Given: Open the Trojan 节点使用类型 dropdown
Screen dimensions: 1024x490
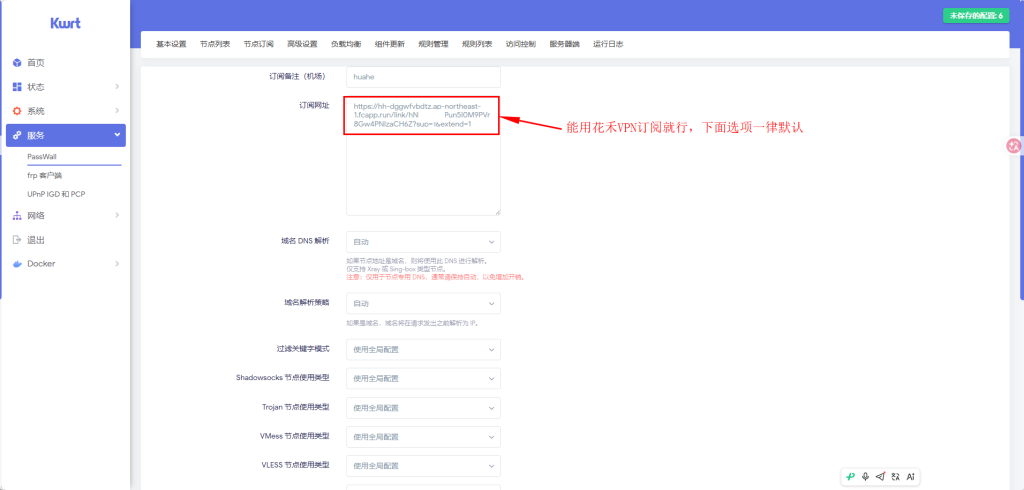Looking at the screenshot, I should [423, 408].
